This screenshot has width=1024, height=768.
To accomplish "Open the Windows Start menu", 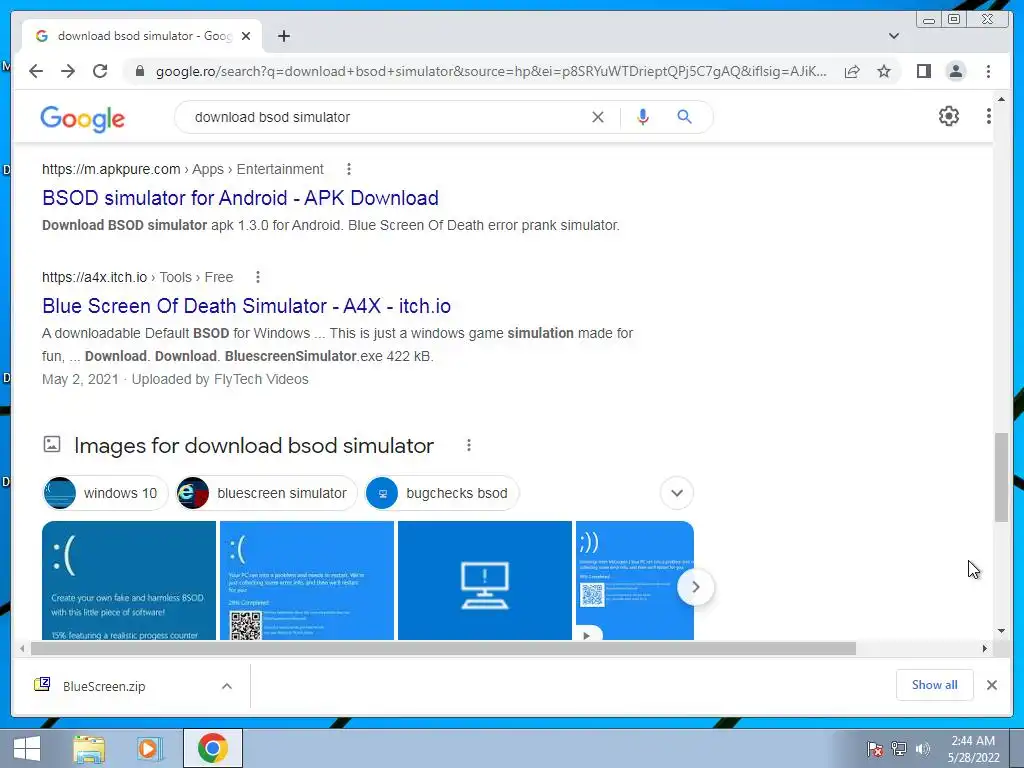I will pos(26,748).
